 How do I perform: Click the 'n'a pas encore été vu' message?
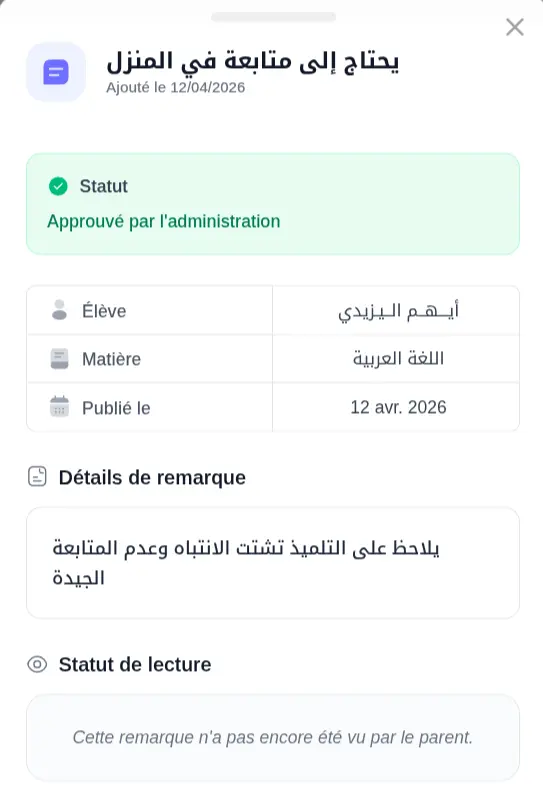click(273, 737)
